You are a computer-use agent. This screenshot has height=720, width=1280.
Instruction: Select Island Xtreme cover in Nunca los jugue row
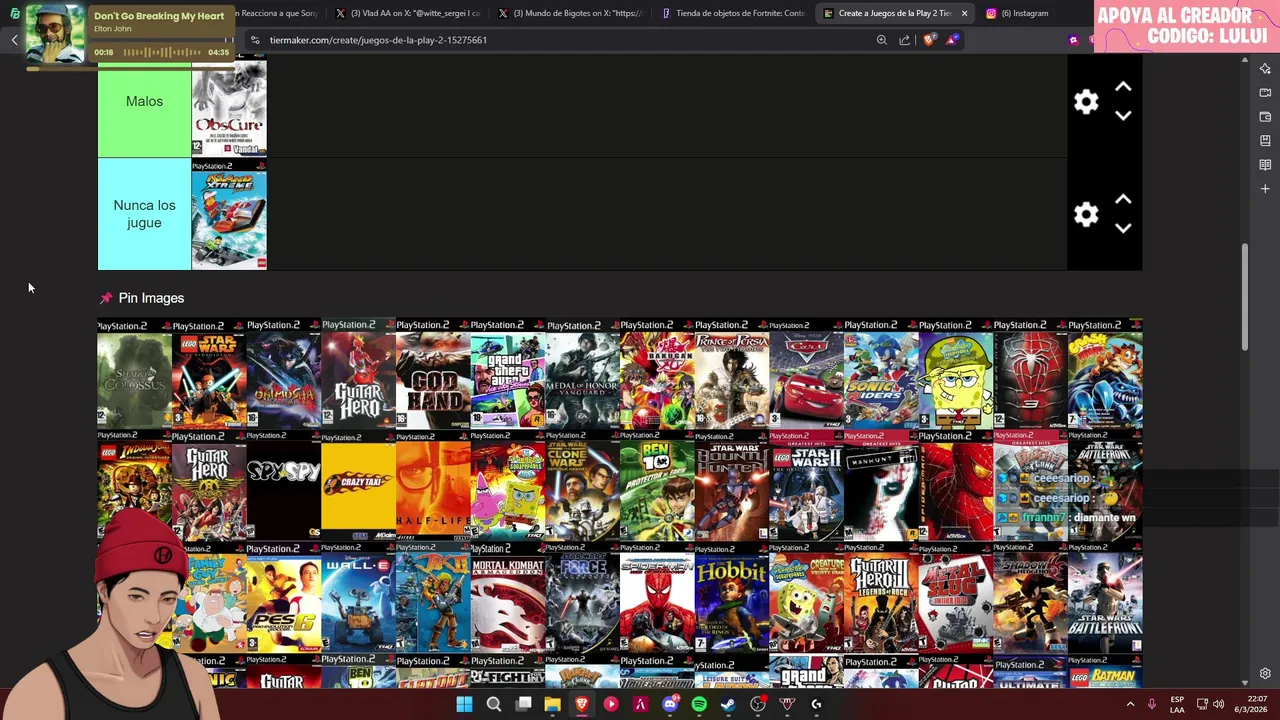pos(229,215)
